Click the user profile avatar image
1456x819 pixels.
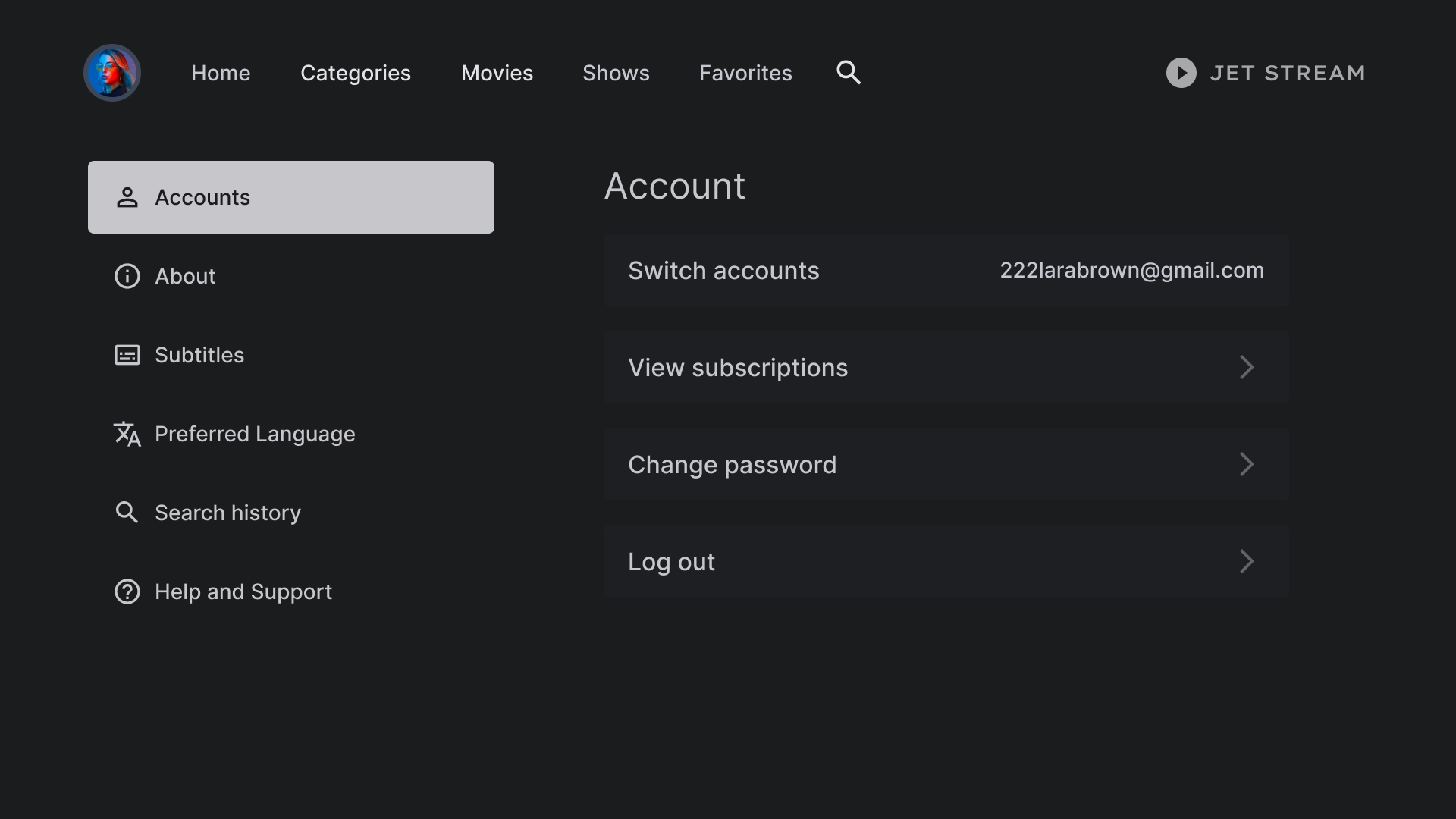pyautogui.click(x=112, y=72)
